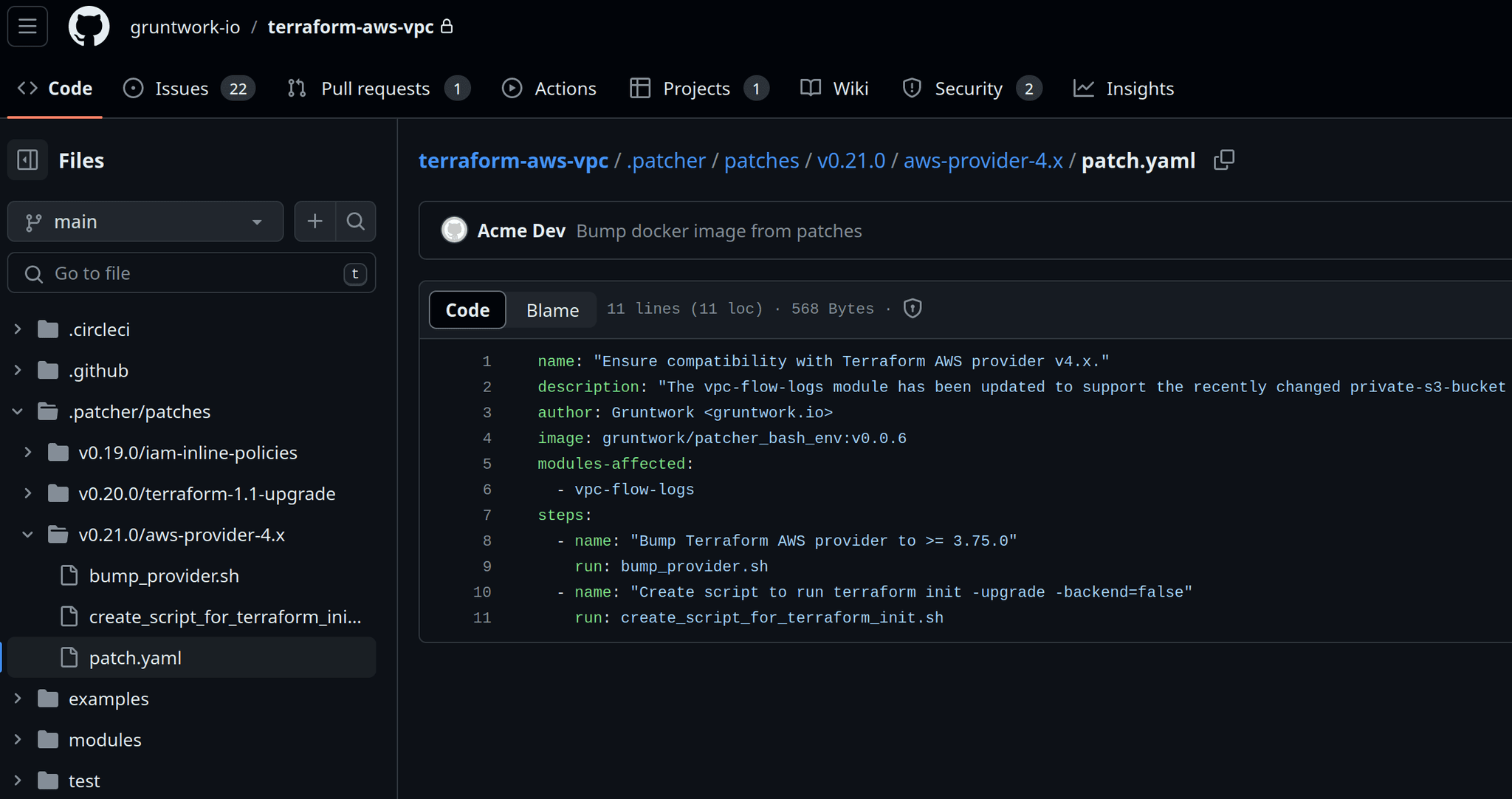Image resolution: width=1512 pixels, height=799 pixels.
Task: Collapse the v0.21.0/aws-provider-4.x folder
Action: tap(27, 535)
